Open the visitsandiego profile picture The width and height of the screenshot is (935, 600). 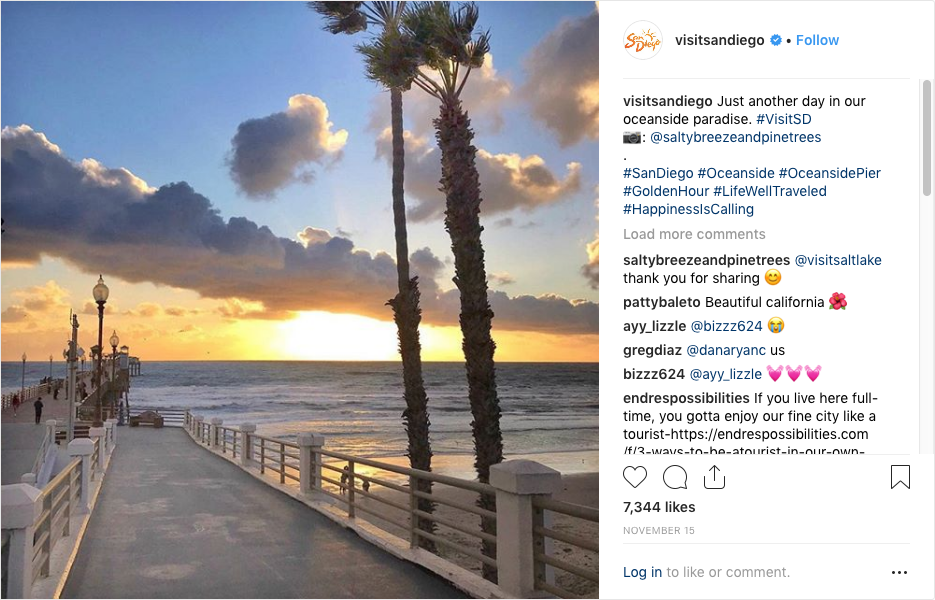[x=642, y=41]
